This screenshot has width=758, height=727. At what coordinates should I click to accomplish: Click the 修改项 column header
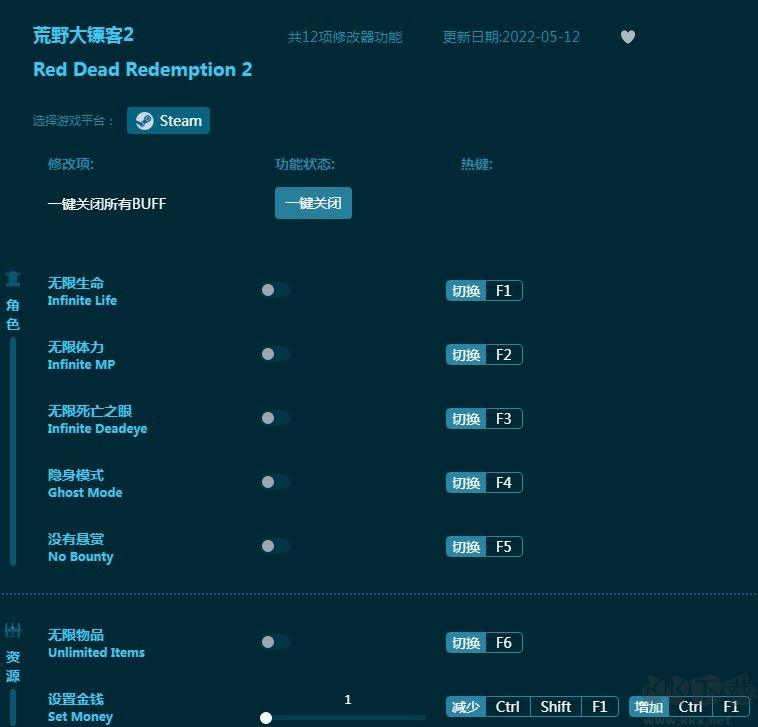pos(71,164)
